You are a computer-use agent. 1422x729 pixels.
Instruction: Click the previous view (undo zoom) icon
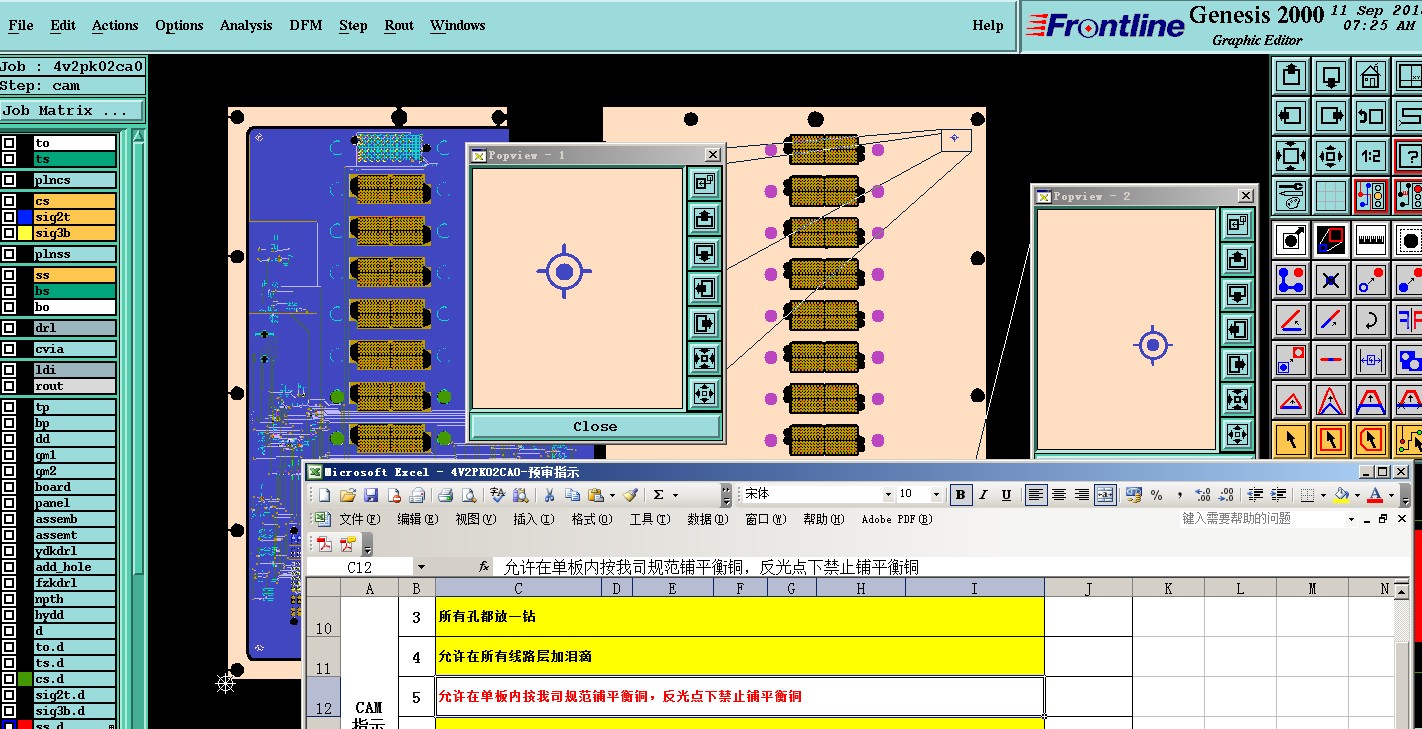(x=1371, y=116)
